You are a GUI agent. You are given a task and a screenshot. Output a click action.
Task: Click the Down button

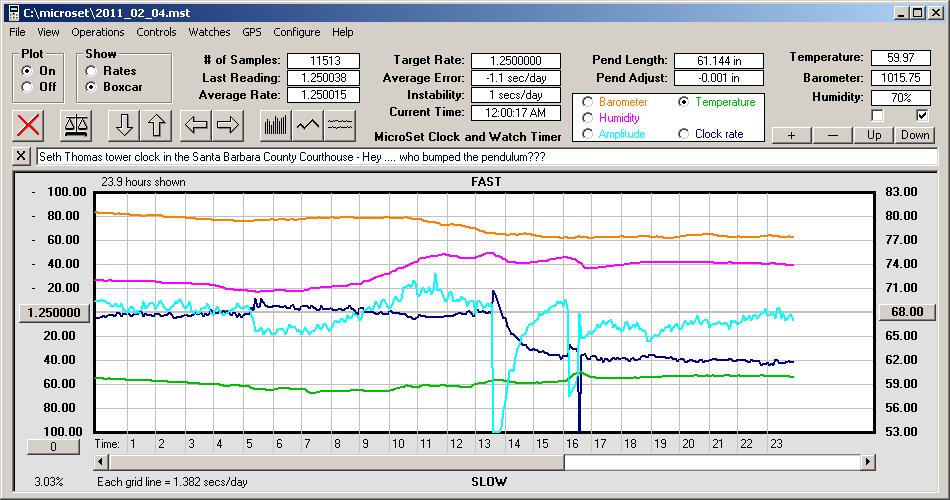[915, 135]
